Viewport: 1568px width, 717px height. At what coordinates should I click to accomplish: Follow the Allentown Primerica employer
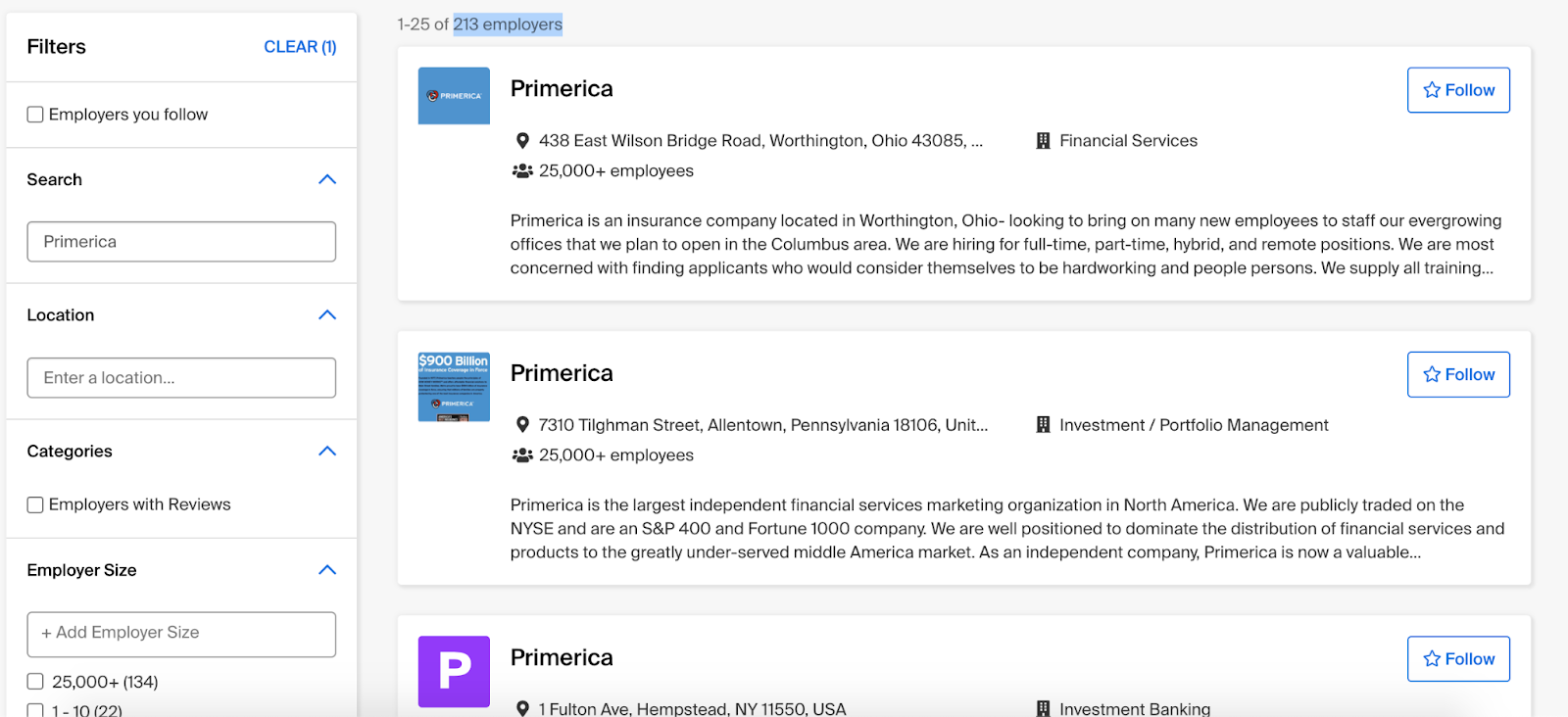(x=1458, y=374)
